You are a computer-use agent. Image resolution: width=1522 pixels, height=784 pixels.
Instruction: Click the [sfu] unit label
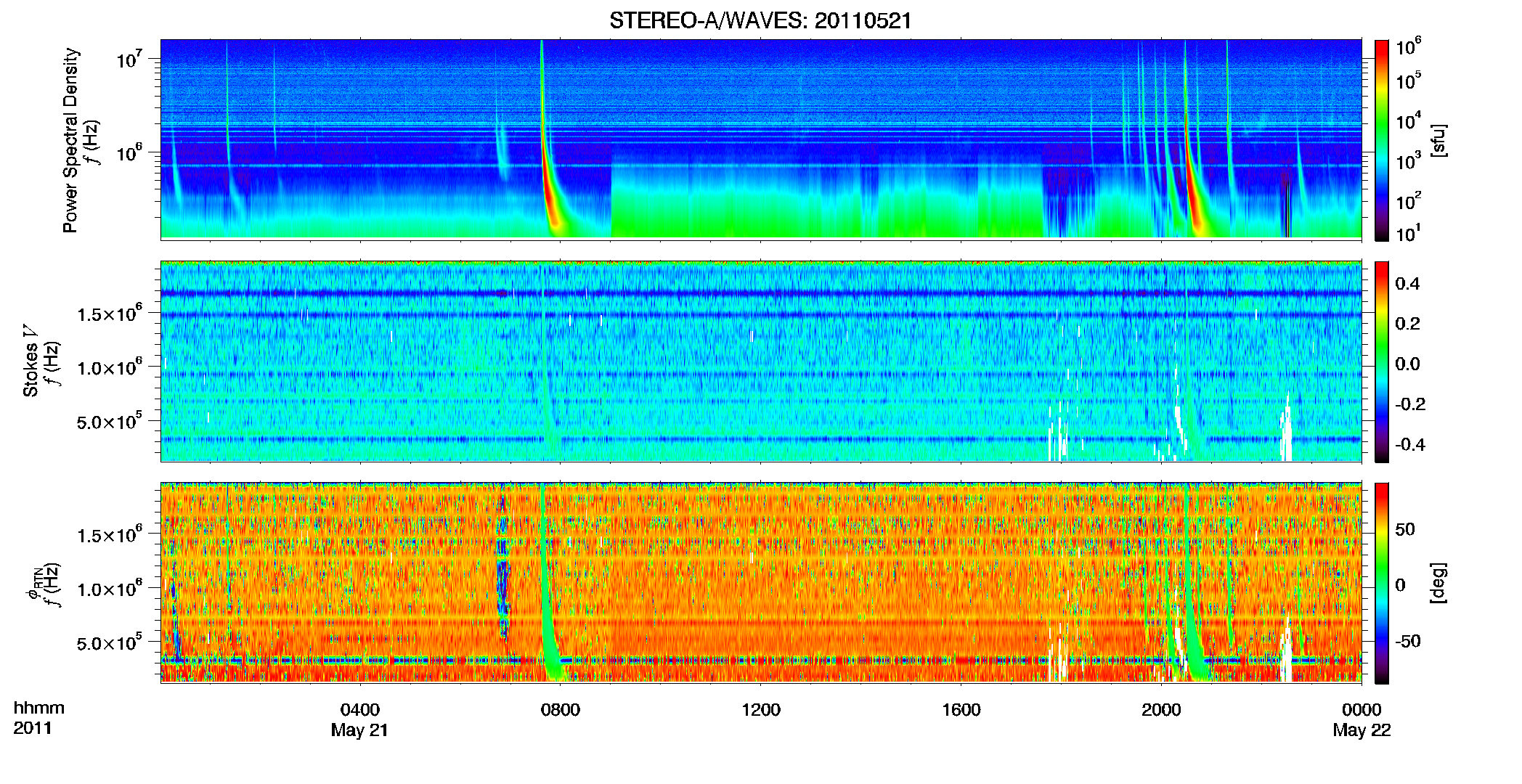(x=1438, y=140)
